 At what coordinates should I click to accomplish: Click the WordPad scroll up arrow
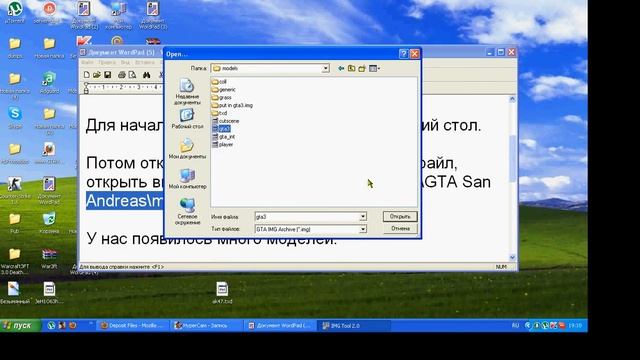(x=512, y=99)
